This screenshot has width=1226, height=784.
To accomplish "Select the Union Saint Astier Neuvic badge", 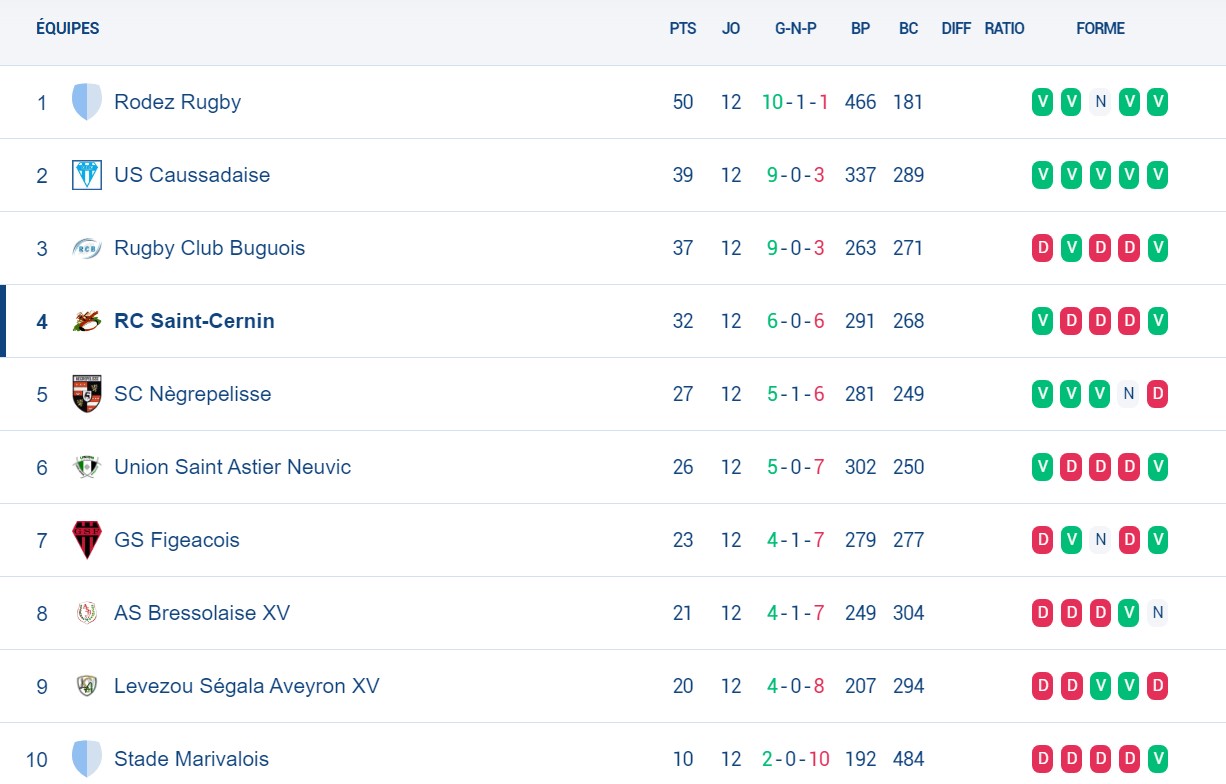I will coord(87,466).
